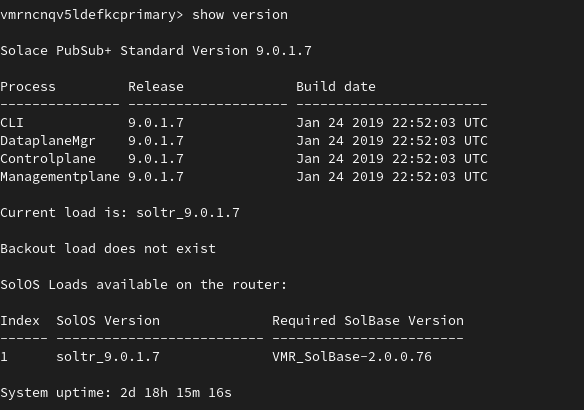Click the Solace PubSub+ Standard Version line
The height and width of the screenshot is (410, 584).
[x=156, y=51]
